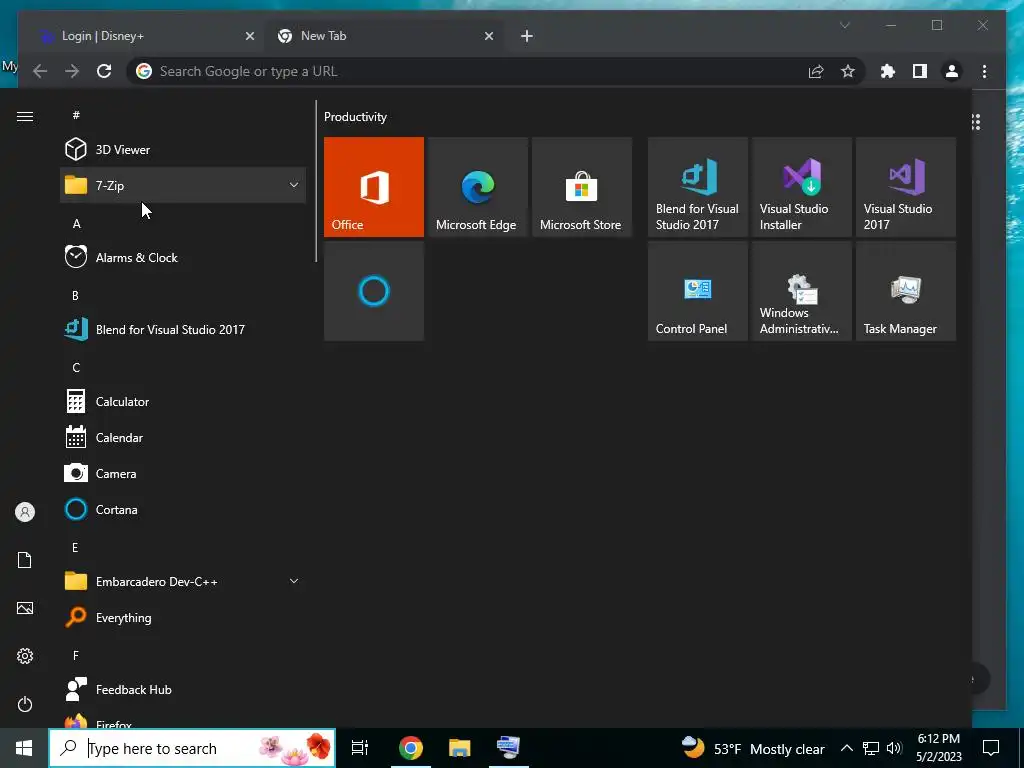Expand the Embarcadero Dev-C++ folder
This screenshot has height=768, width=1024.
point(183,581)
